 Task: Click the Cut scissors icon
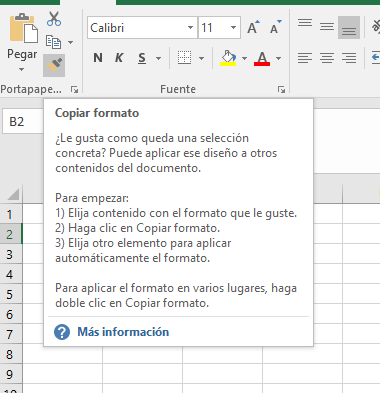click(54, 19)
